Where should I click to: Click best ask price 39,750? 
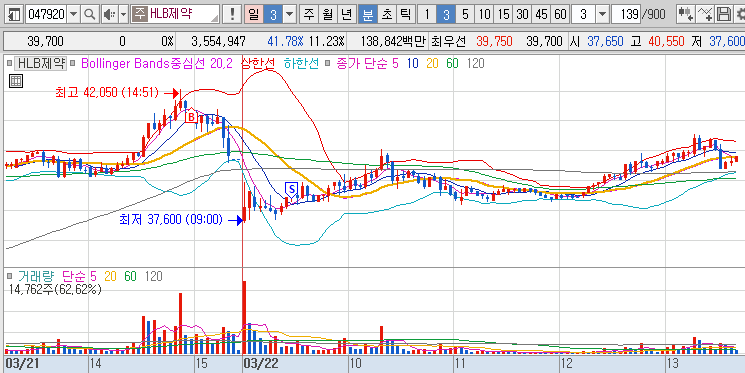494,41
